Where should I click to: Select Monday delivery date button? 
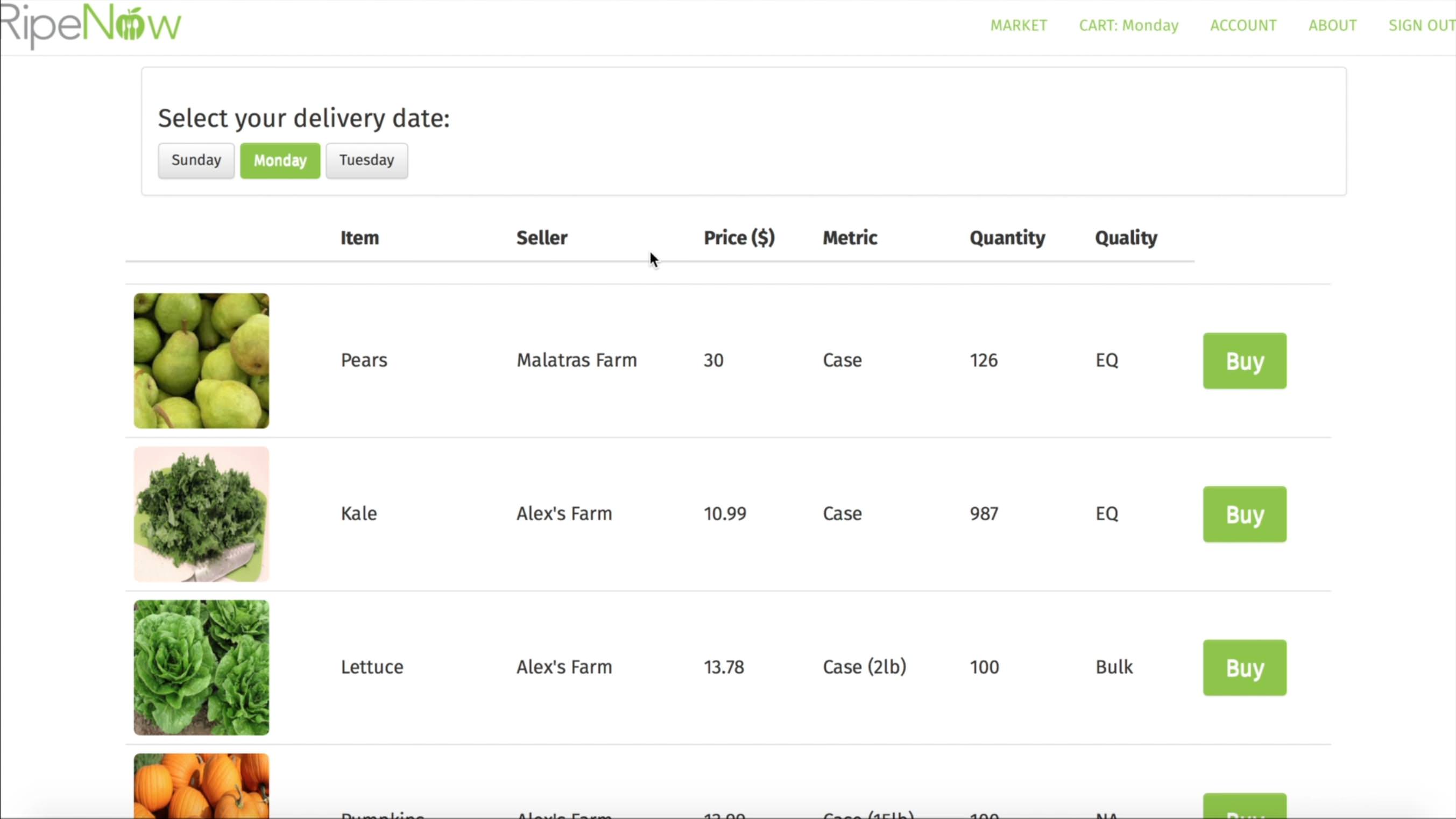coord(280,160)
